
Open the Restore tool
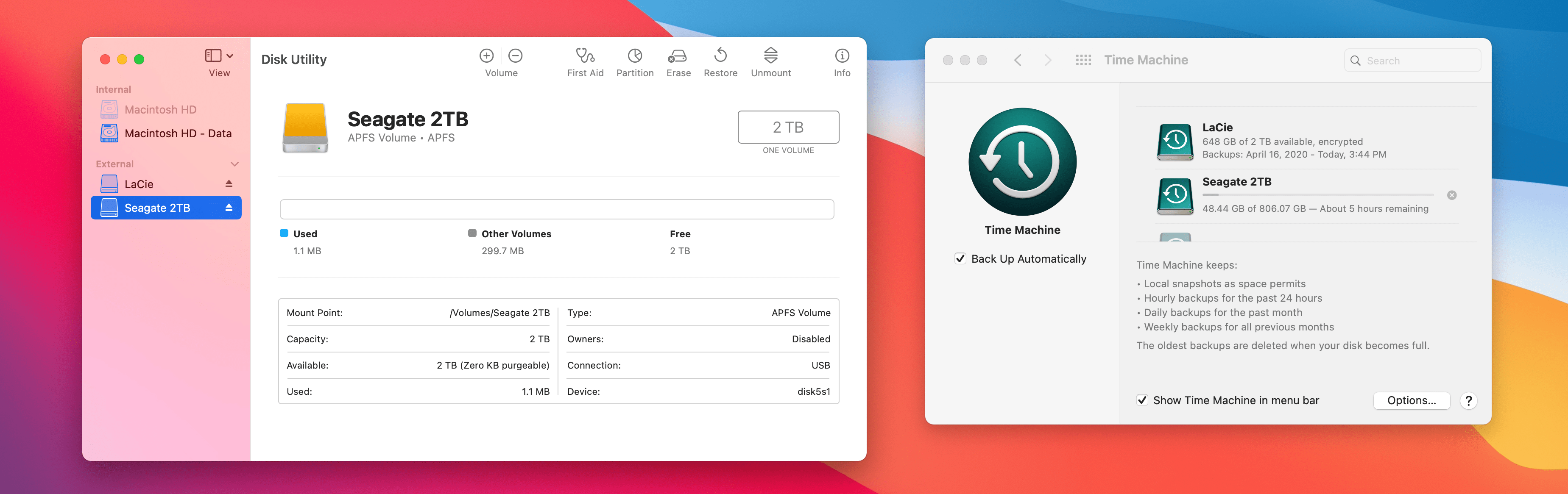(721, 60)
